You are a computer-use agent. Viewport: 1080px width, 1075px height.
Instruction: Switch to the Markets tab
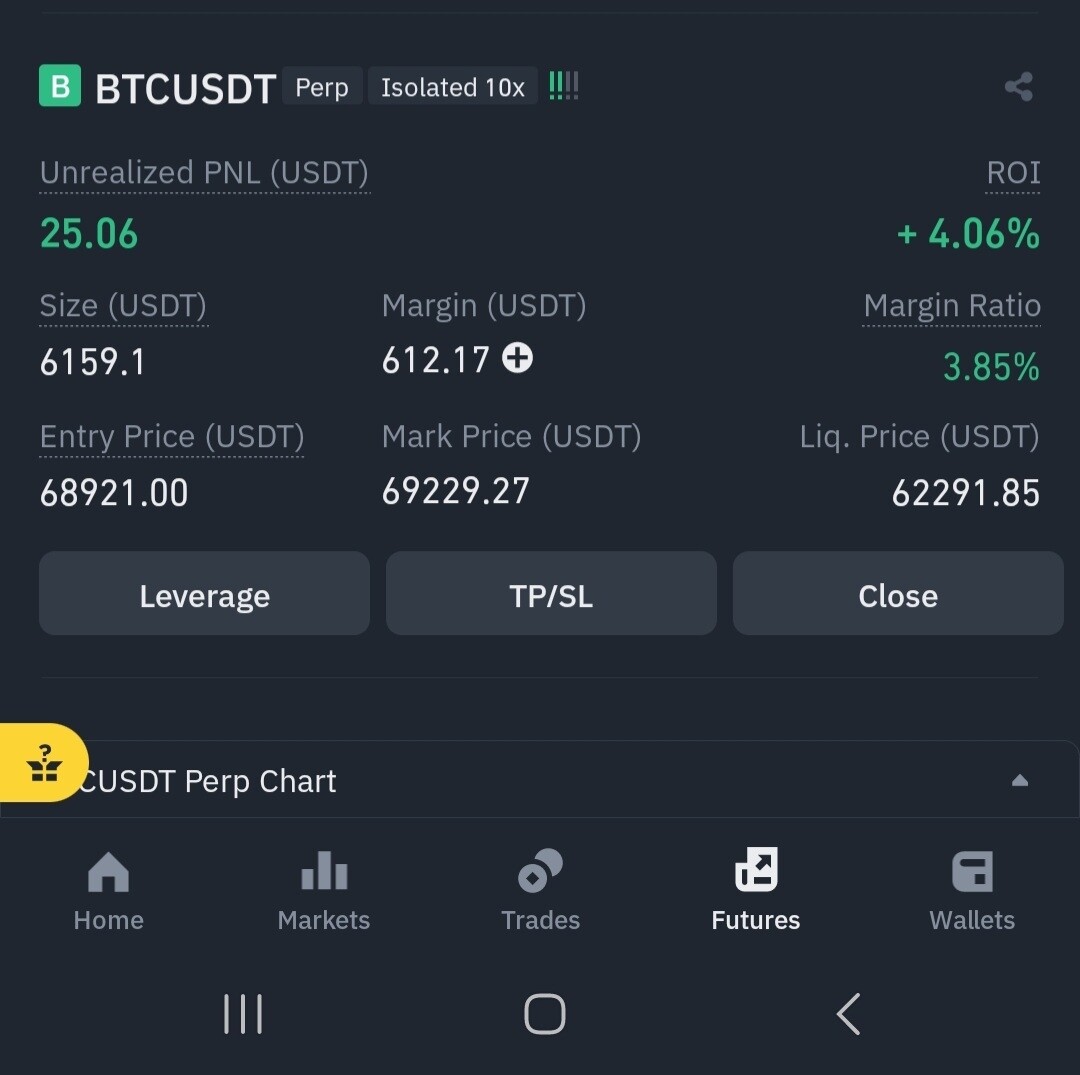(x=324, y=889)
